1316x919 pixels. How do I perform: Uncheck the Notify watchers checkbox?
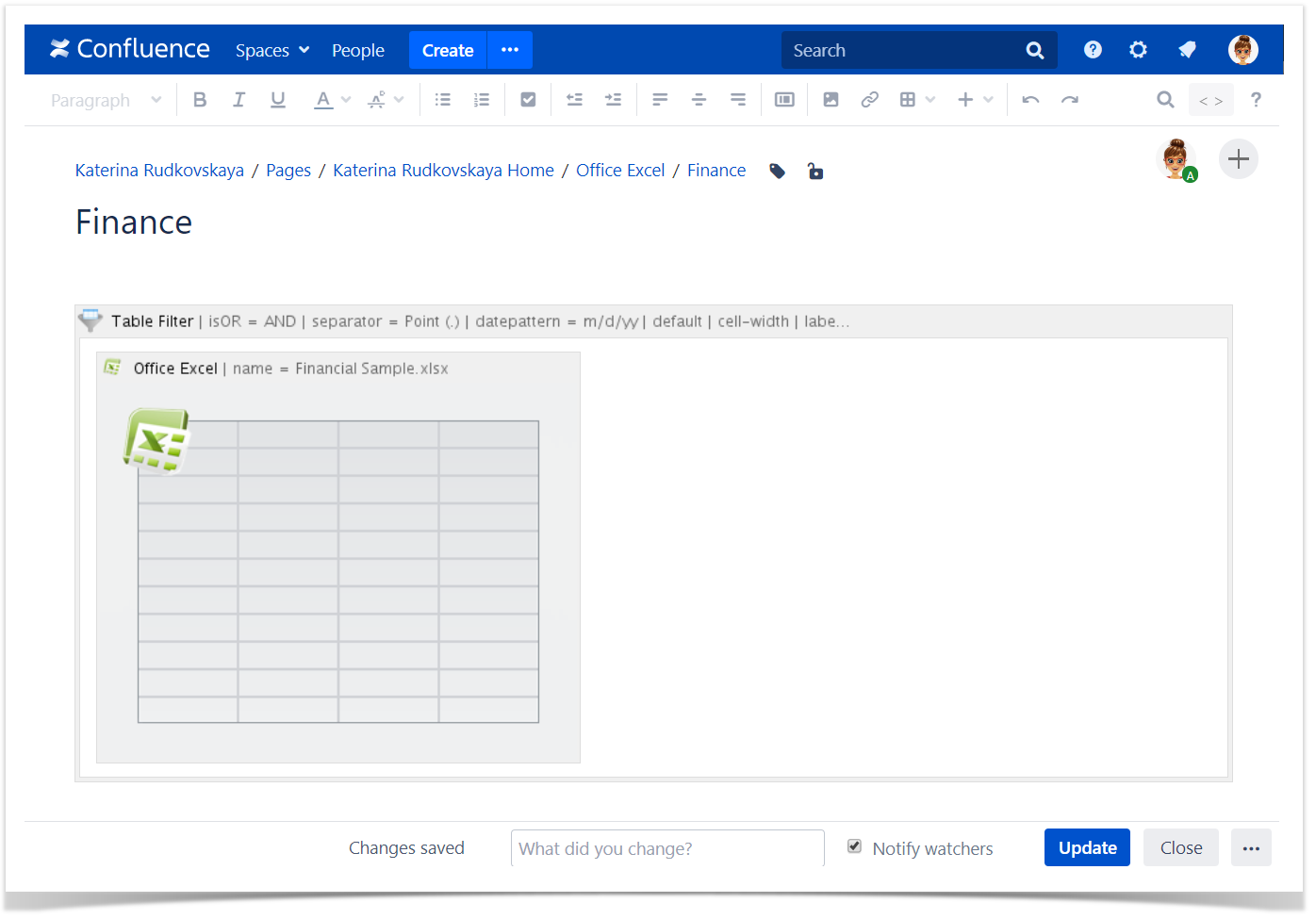[854, 846]
